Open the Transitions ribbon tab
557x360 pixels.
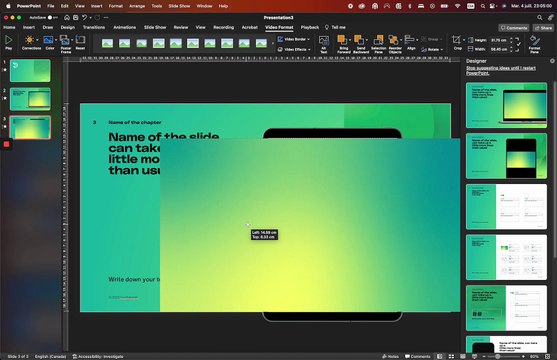pos(94,27)
